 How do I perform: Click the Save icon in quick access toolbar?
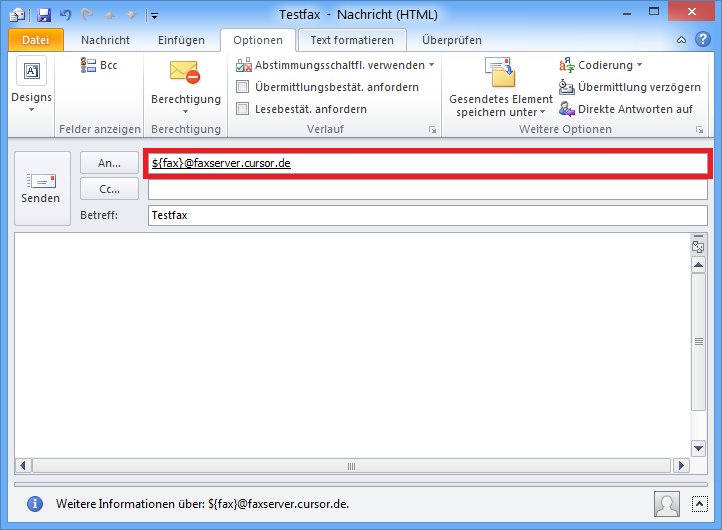click(44, 15)
